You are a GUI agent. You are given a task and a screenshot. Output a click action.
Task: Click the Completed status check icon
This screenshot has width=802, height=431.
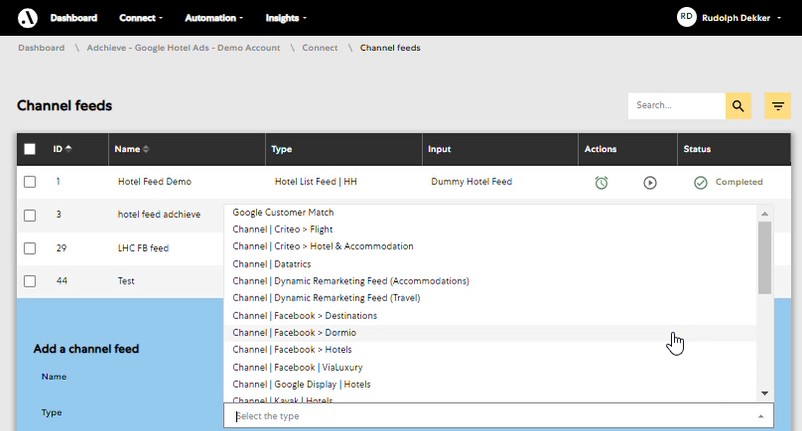(x=700, y=183)
